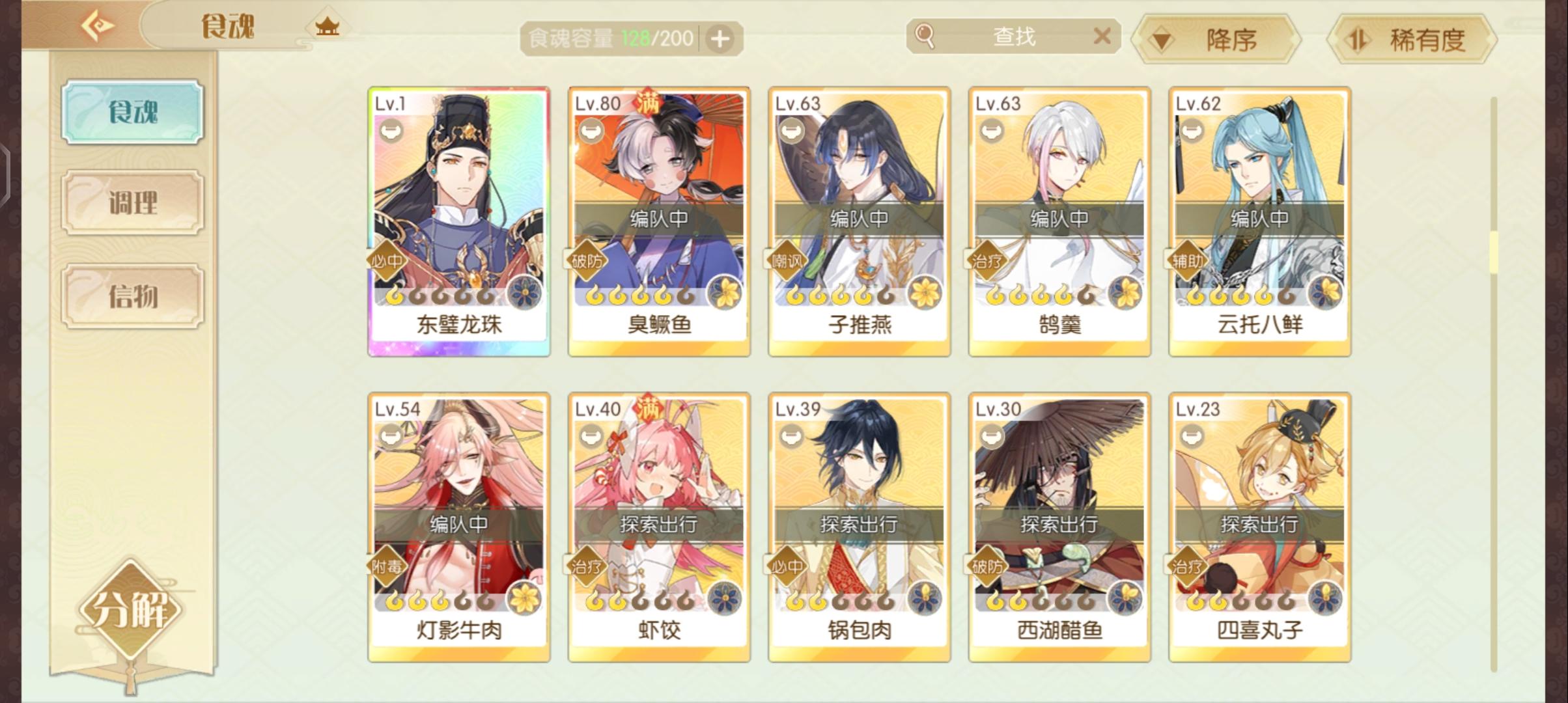Viewport: 1568px width, 703px height.
Task: Switch to the 调理 side tab
Action: click(x=133, y=202)
